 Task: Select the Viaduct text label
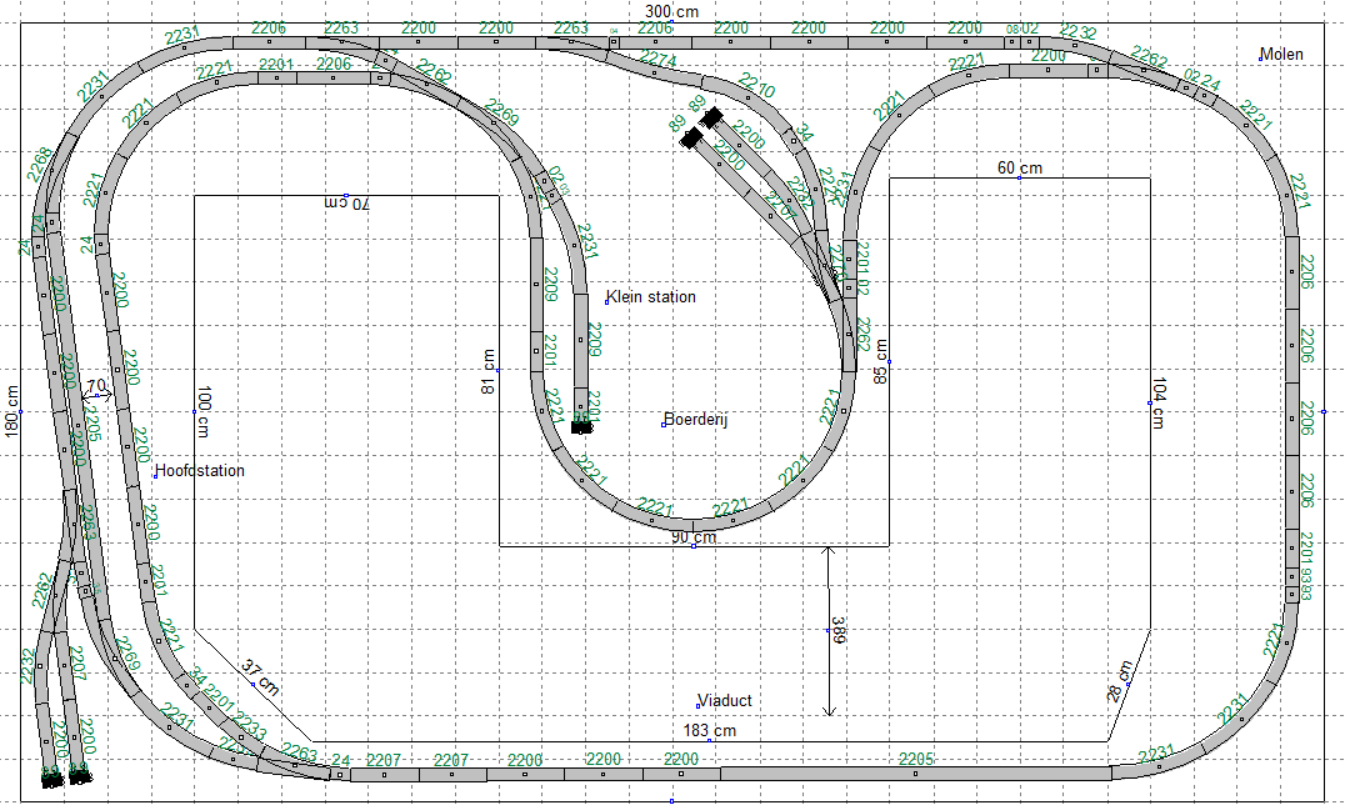pos(725,701)
